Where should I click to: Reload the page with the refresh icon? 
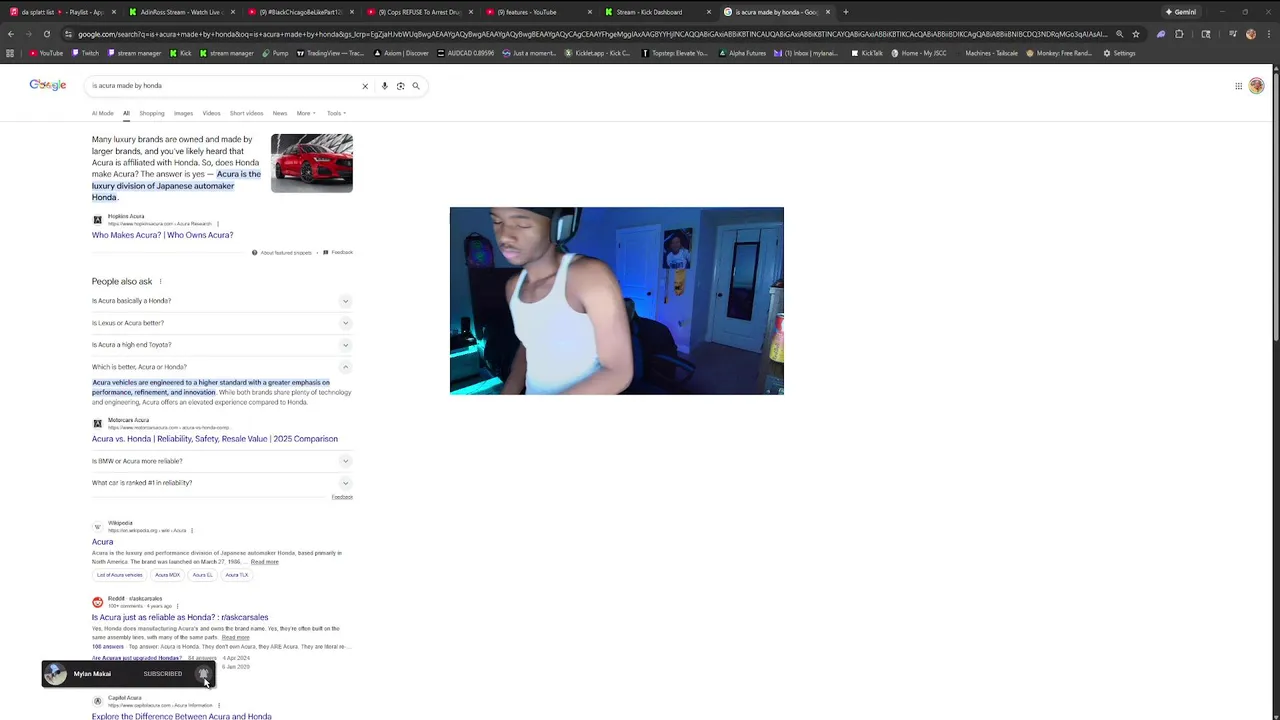tap(47, 34)
